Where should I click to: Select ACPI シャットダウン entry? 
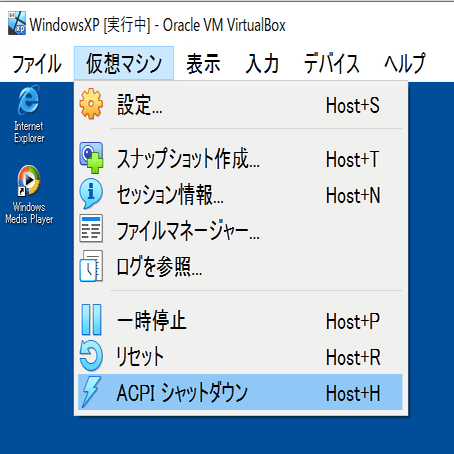[240, 392]
